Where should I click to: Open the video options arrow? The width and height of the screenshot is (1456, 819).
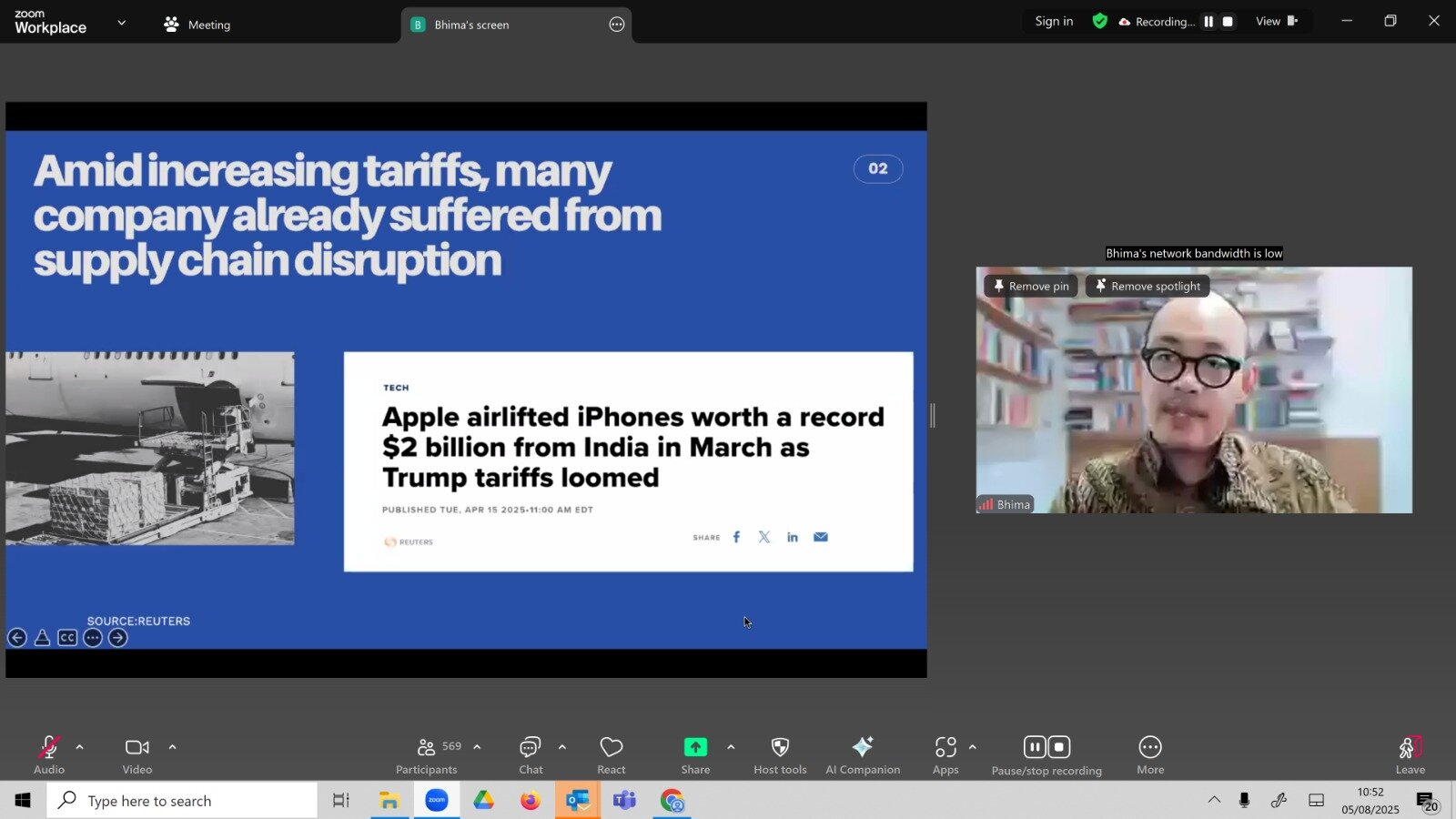173,747
